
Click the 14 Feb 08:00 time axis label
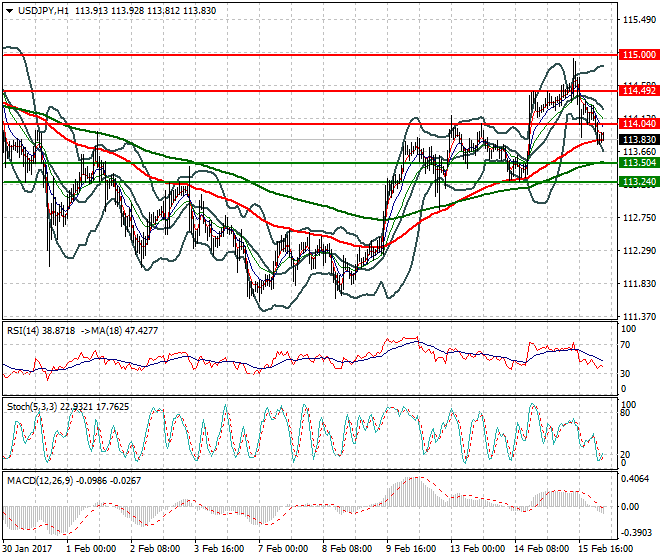(x=541, y=549)
